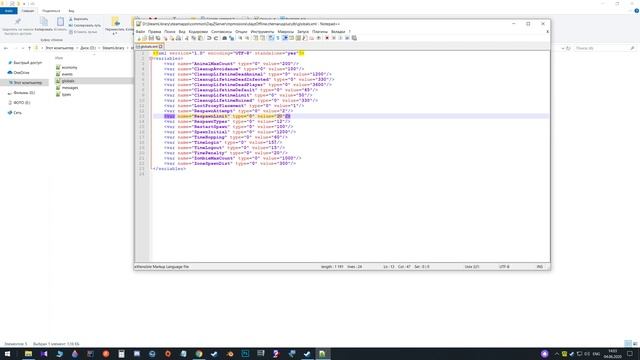Open the Windows Start menu
The width and height of the screenshot is (640, 360).
[7, 354]
